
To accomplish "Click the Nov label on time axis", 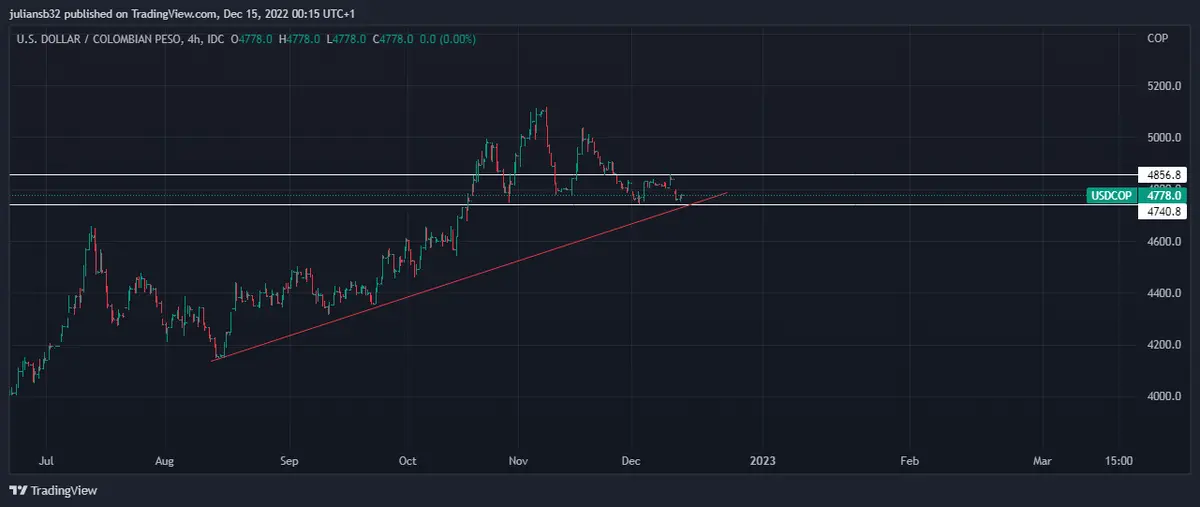I will click(517, 461).
